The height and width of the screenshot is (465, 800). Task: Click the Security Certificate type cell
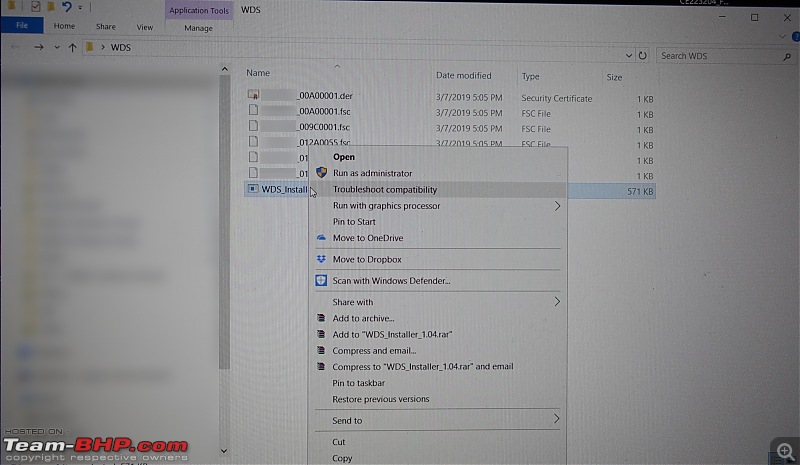click(557, 99)
